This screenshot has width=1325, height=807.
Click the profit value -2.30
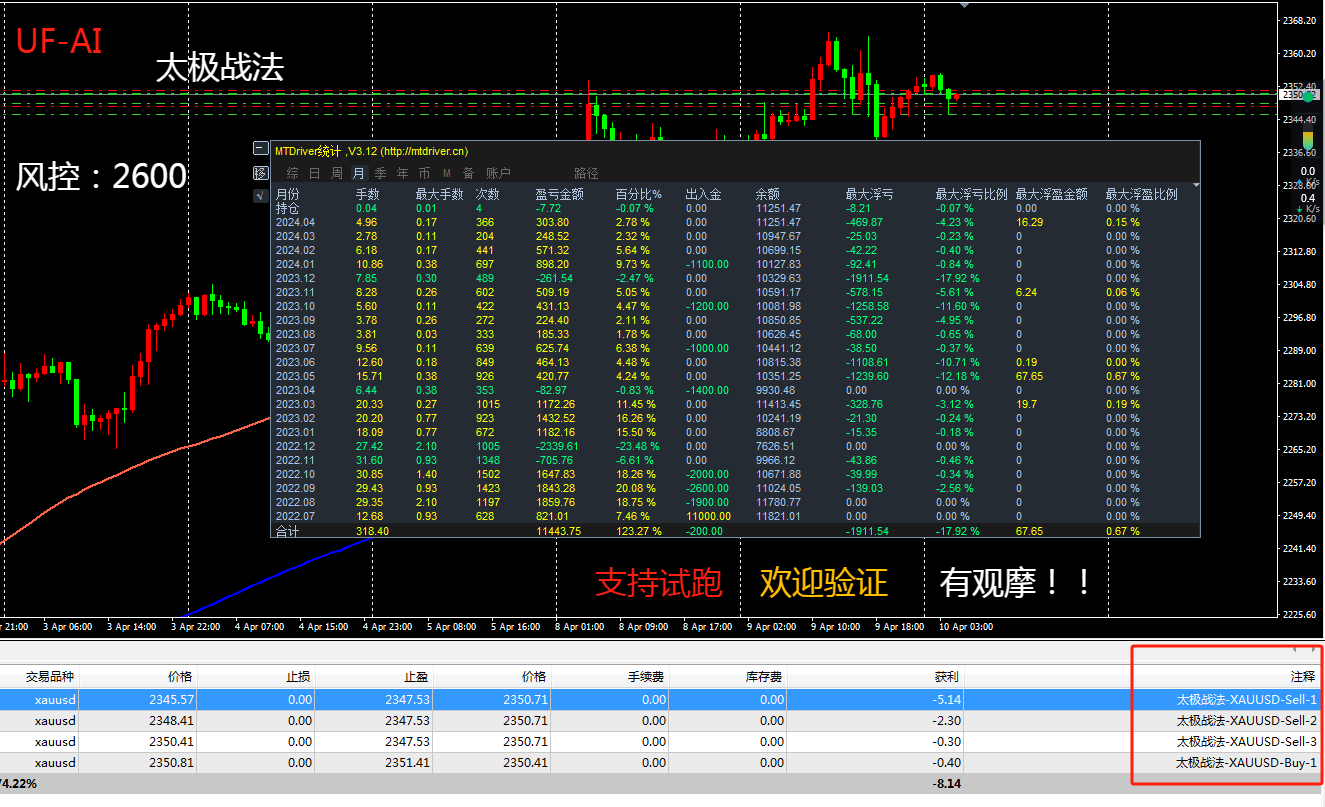(x=946, y=720)
